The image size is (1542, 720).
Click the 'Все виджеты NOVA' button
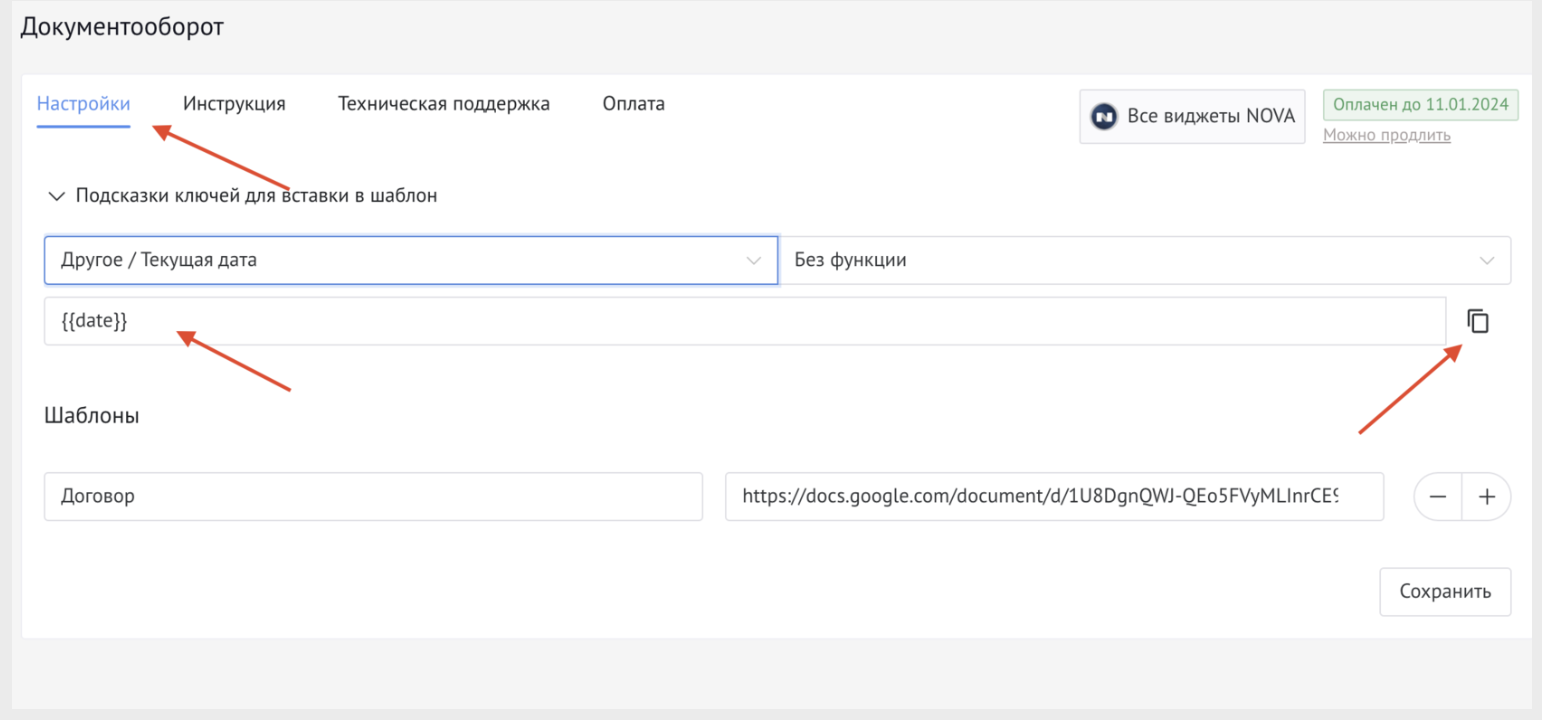[1192, 116]
